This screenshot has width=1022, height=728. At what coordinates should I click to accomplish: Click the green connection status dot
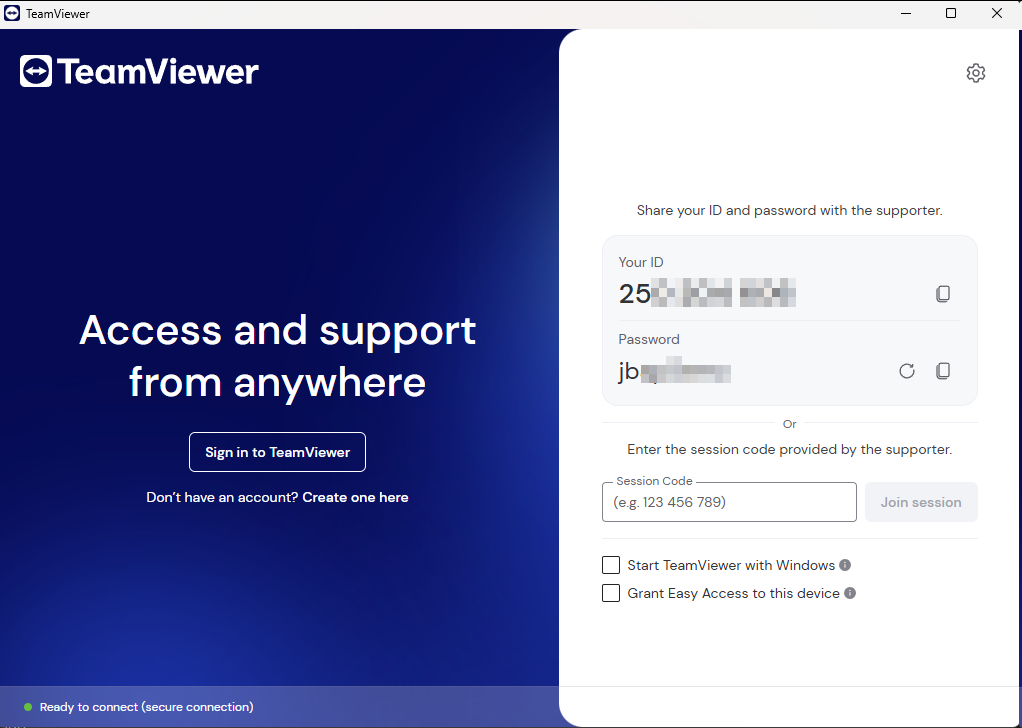[28, 707]
